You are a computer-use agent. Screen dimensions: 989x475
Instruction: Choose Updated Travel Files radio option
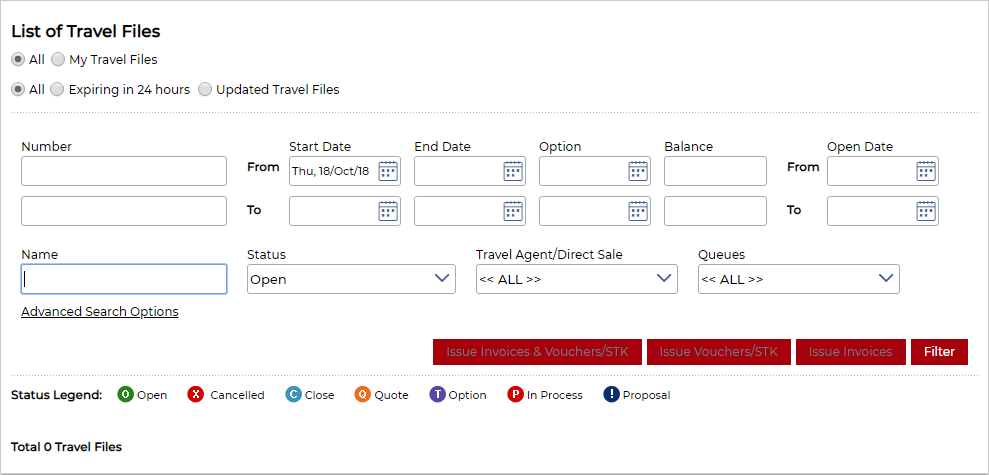205,90
